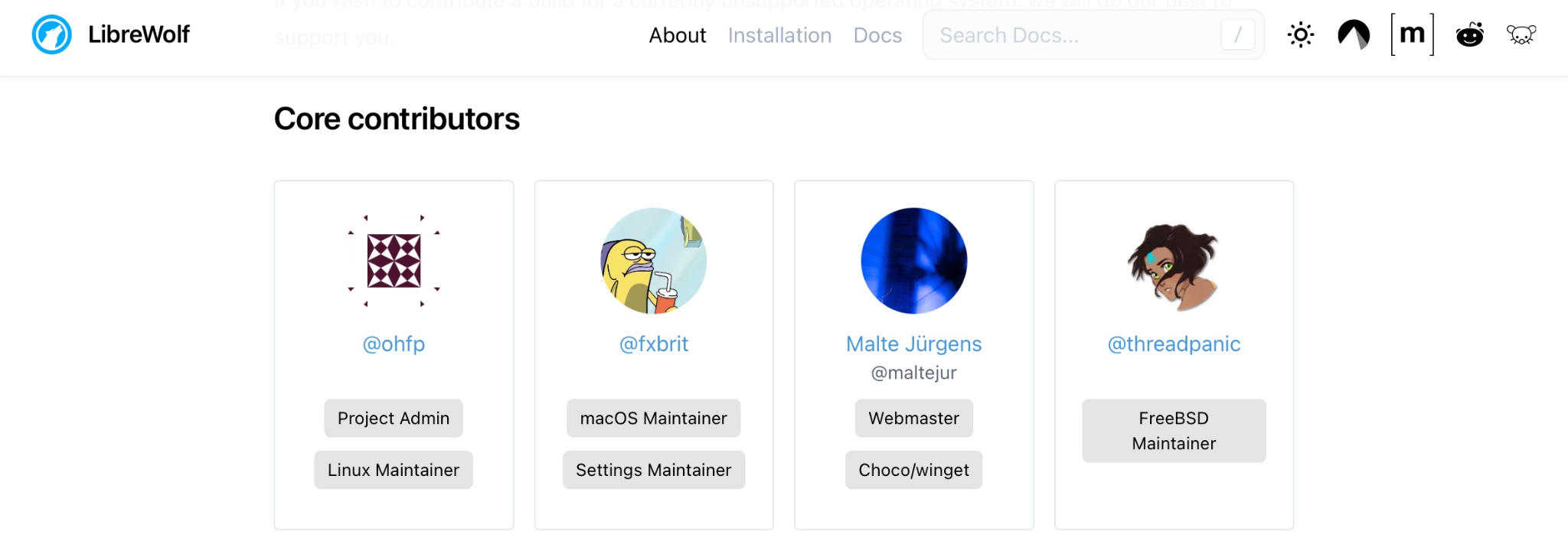Open the Codeberg mountain icon link

(1354, 34)
